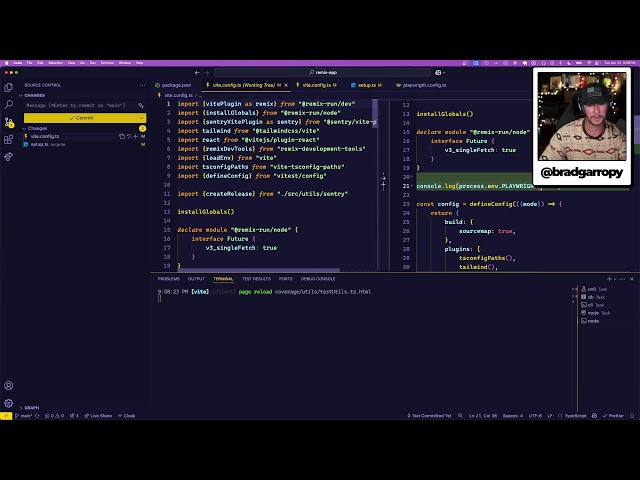Click the notifications bell in status bar
This screenshot has height=480, width=640.
coord(632,416)
